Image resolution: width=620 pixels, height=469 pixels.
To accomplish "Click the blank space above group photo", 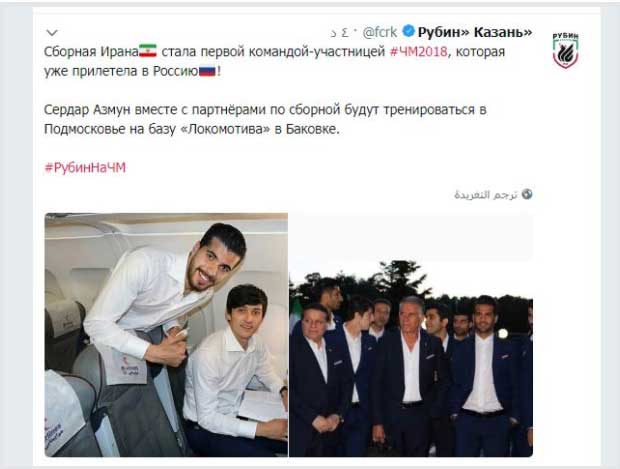I will tap(411, 236).
